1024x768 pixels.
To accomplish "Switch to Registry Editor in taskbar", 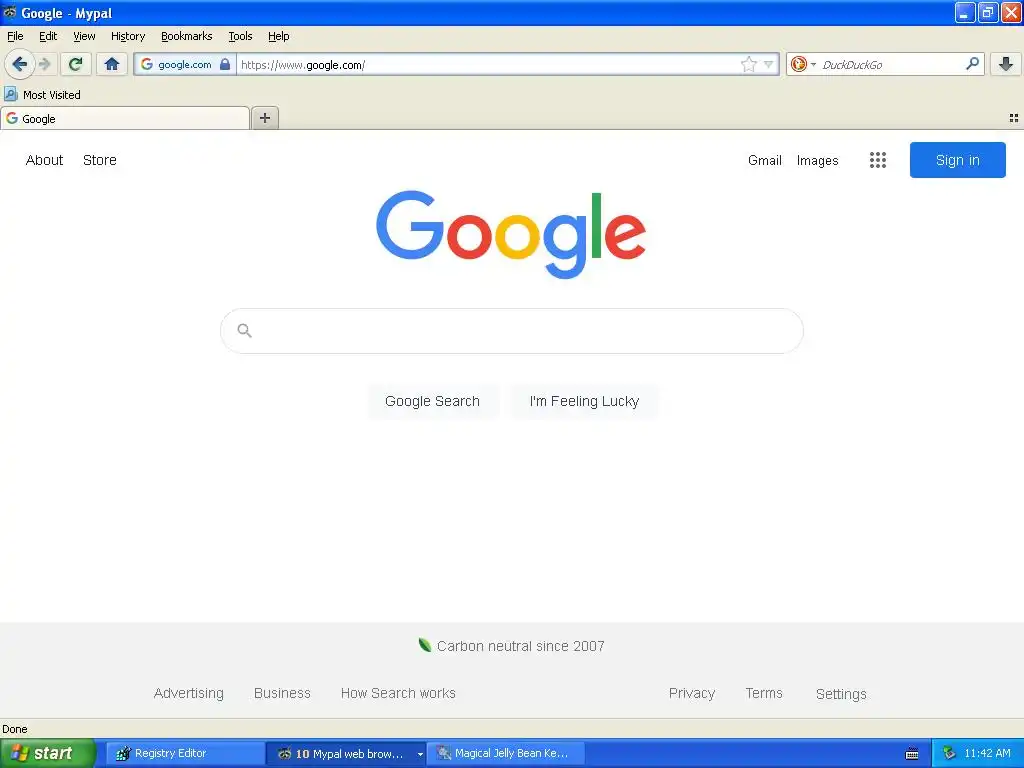I will 185,754.
